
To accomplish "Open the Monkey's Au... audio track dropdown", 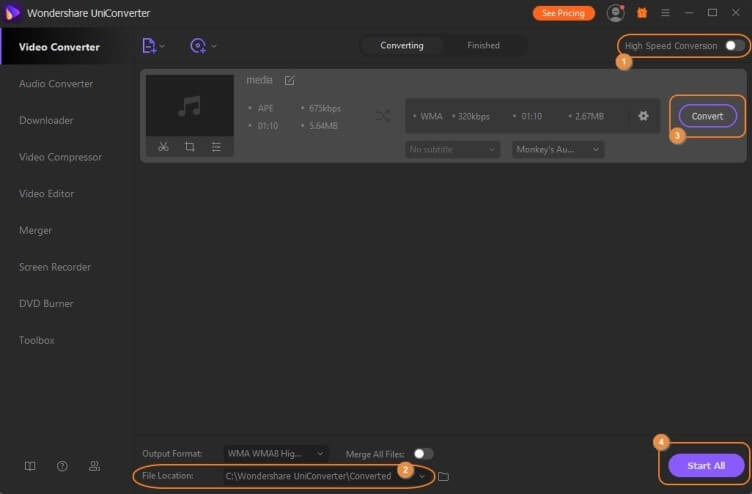I will [558, 149].
